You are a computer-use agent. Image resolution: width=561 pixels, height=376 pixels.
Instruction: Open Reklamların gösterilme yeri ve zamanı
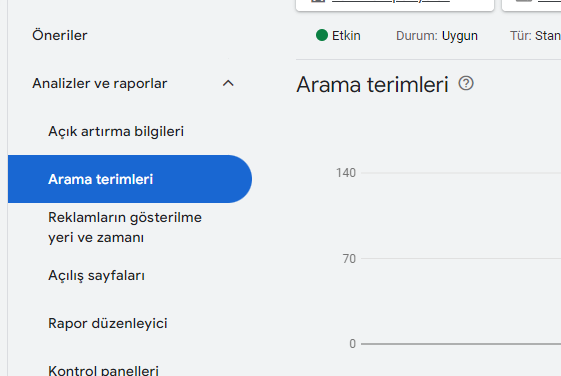(x=125, y=227)
